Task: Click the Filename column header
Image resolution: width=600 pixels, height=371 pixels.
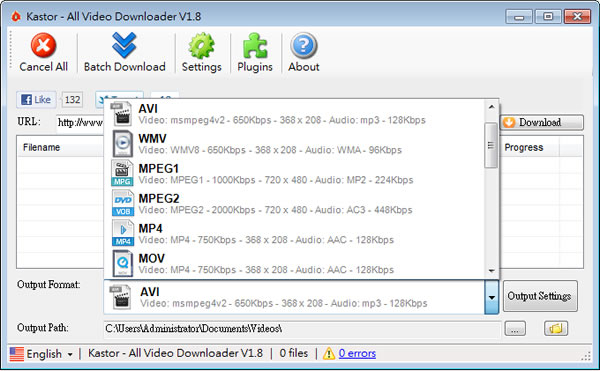Action: point(60,147)
